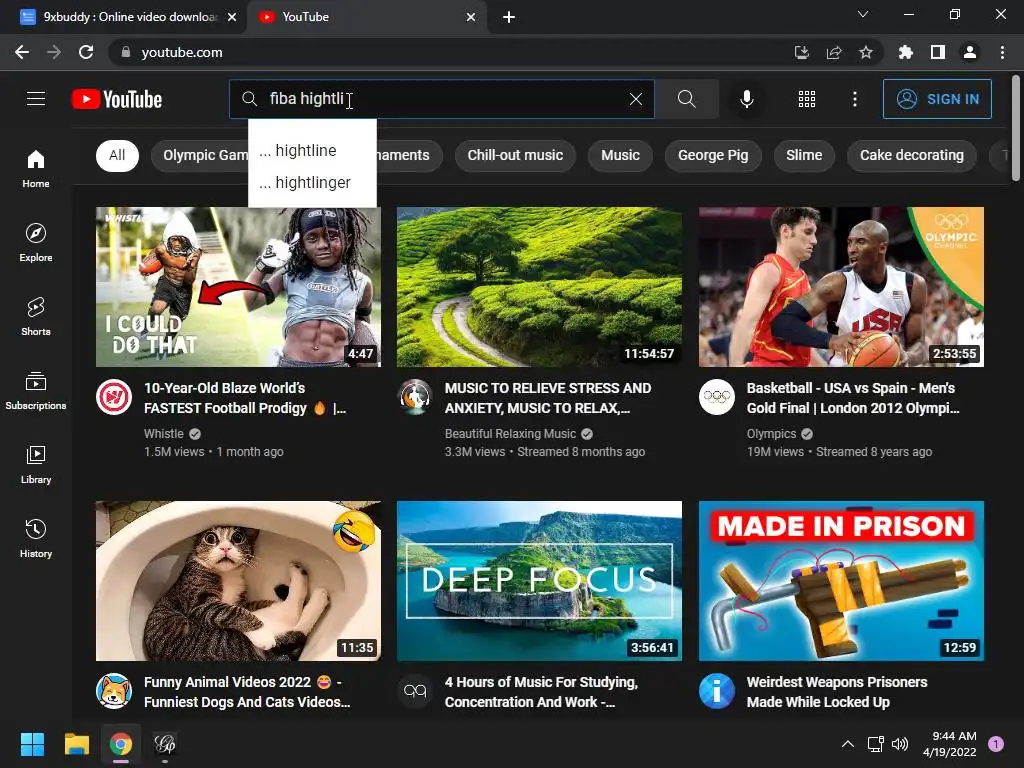Reload the YouTube page
The image size is (1024, 768).
[x=86, y=52]
